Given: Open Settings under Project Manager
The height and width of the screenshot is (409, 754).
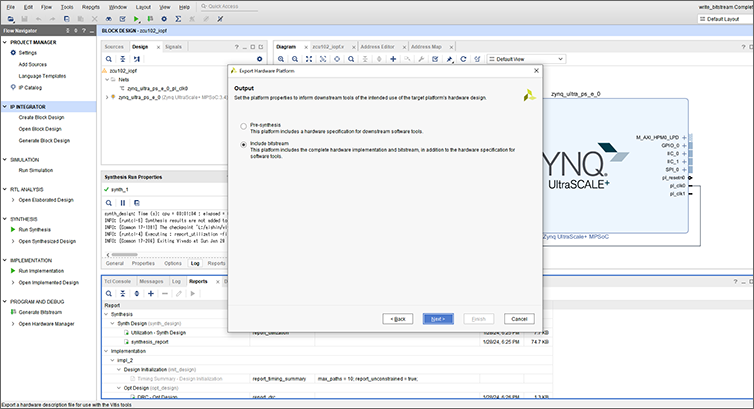Looking at the screenshot, I should pyautogui.click(x=27, y=53).
